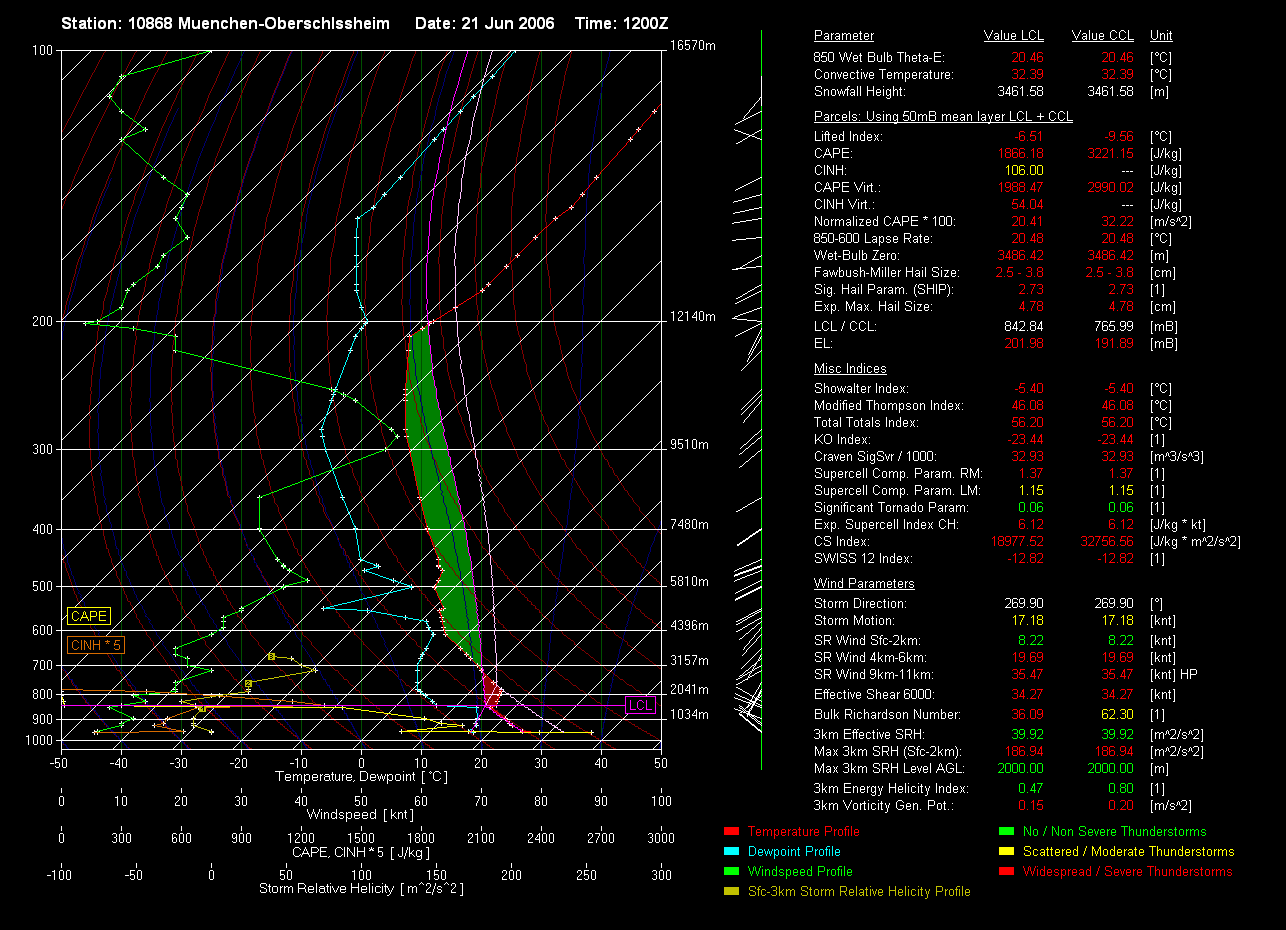Screen dimensions: 1286x930
Task: Click the orange CINH * 5 label box
Action: click(96, 646)
